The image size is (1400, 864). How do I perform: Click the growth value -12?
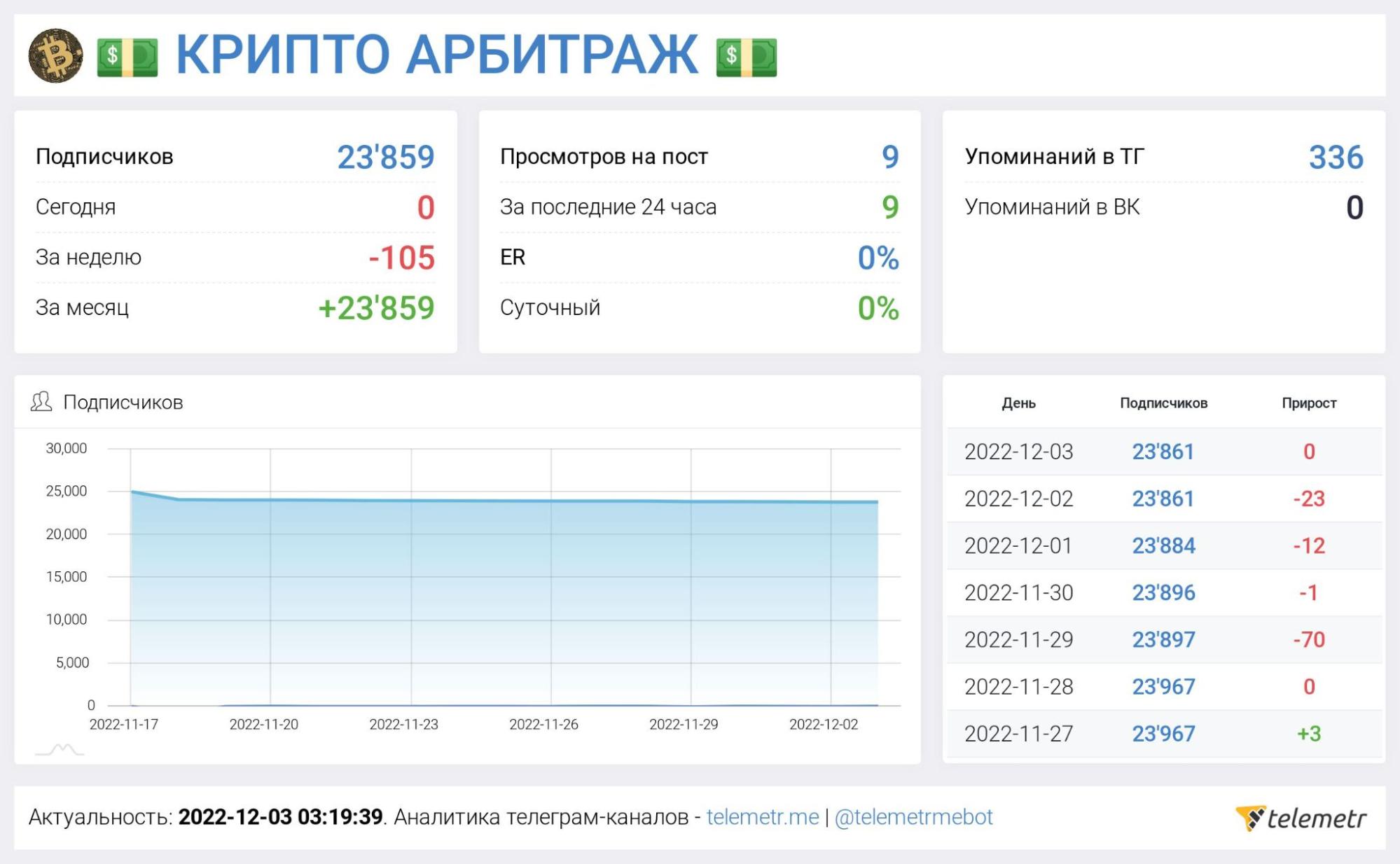pos(1309,545)
